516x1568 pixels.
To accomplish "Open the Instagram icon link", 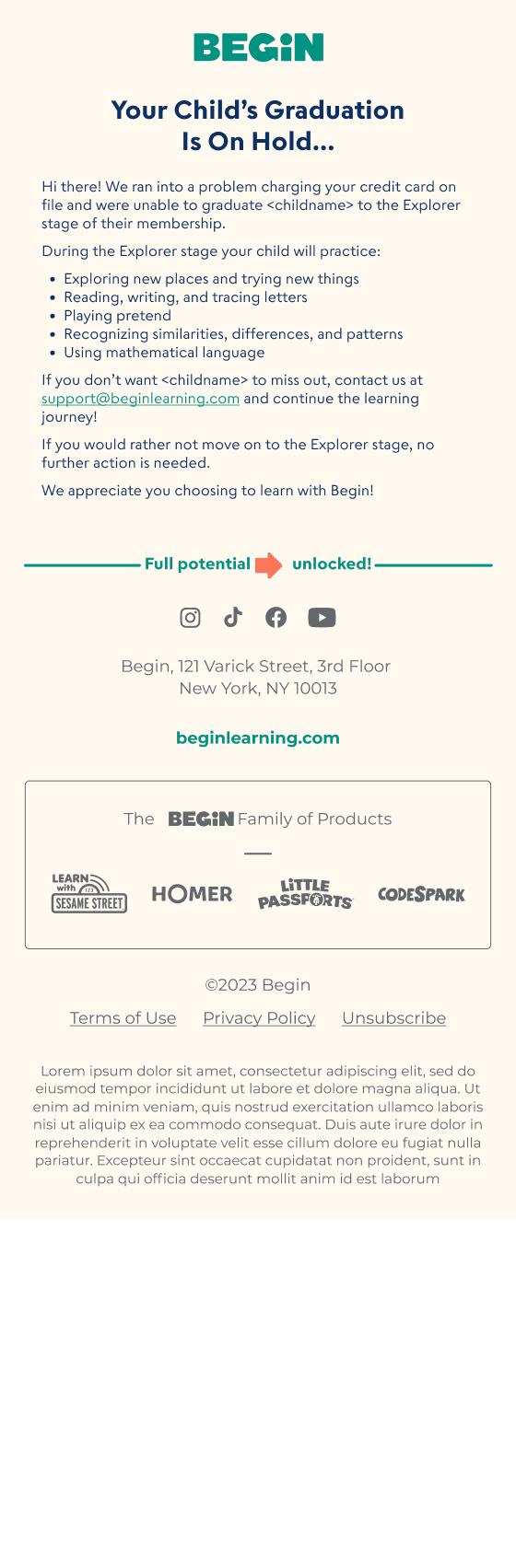I will [190, 618].
